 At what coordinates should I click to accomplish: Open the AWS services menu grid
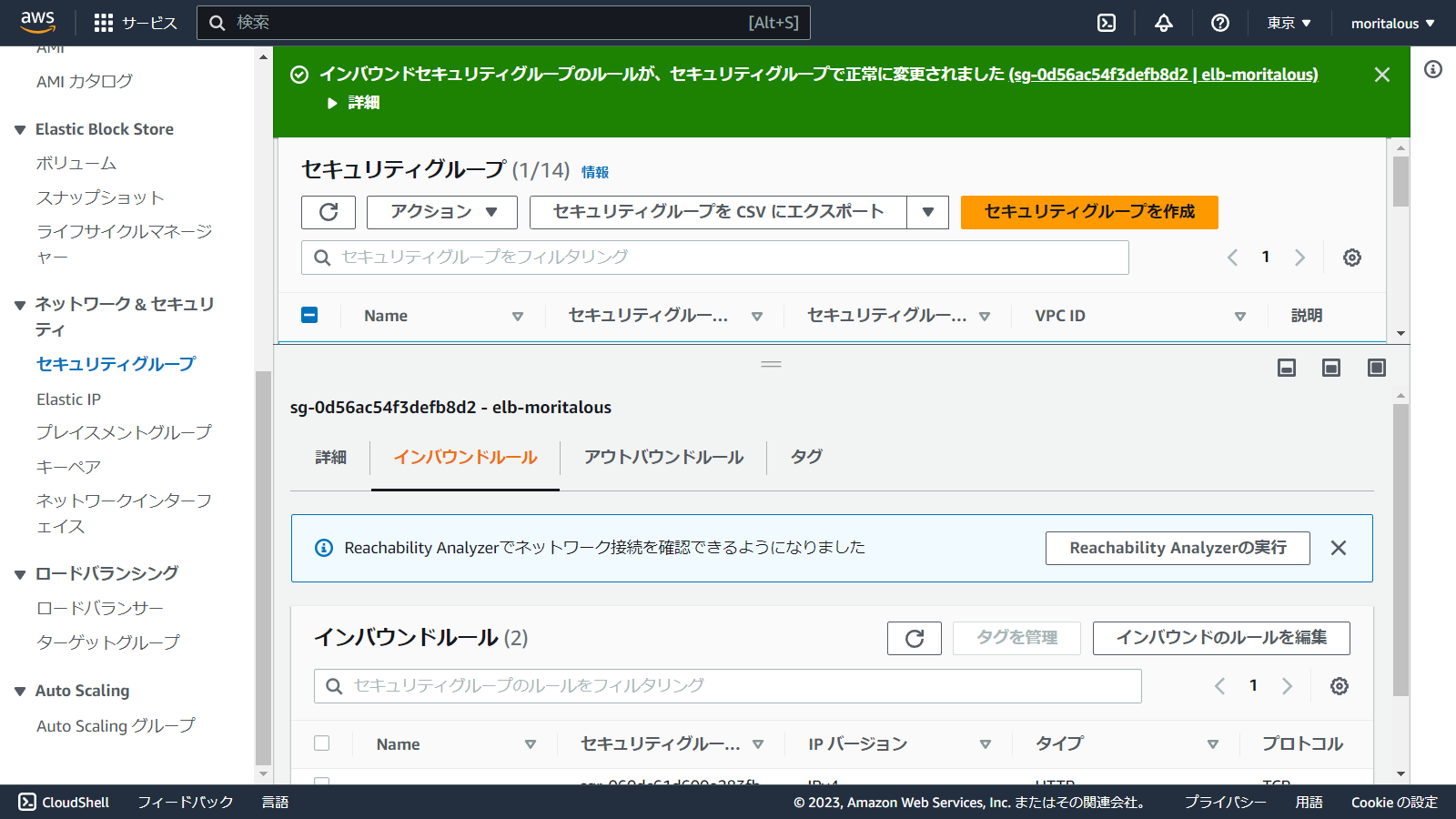[x=101, y=22]
